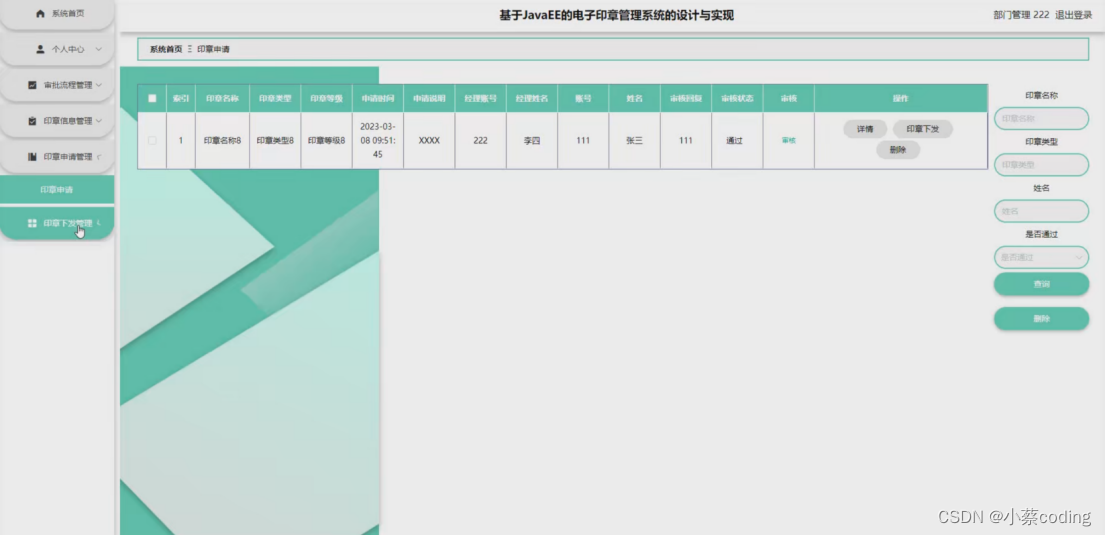
Task: Click the clipboard icon beside 印章信息管理
Action: point(32,121)
